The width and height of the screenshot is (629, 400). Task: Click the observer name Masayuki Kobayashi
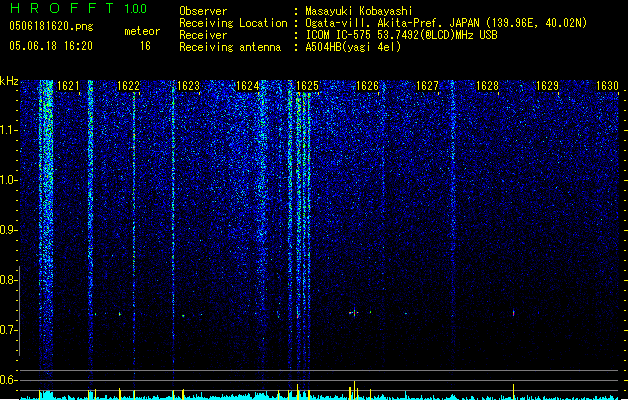[359, 11]
